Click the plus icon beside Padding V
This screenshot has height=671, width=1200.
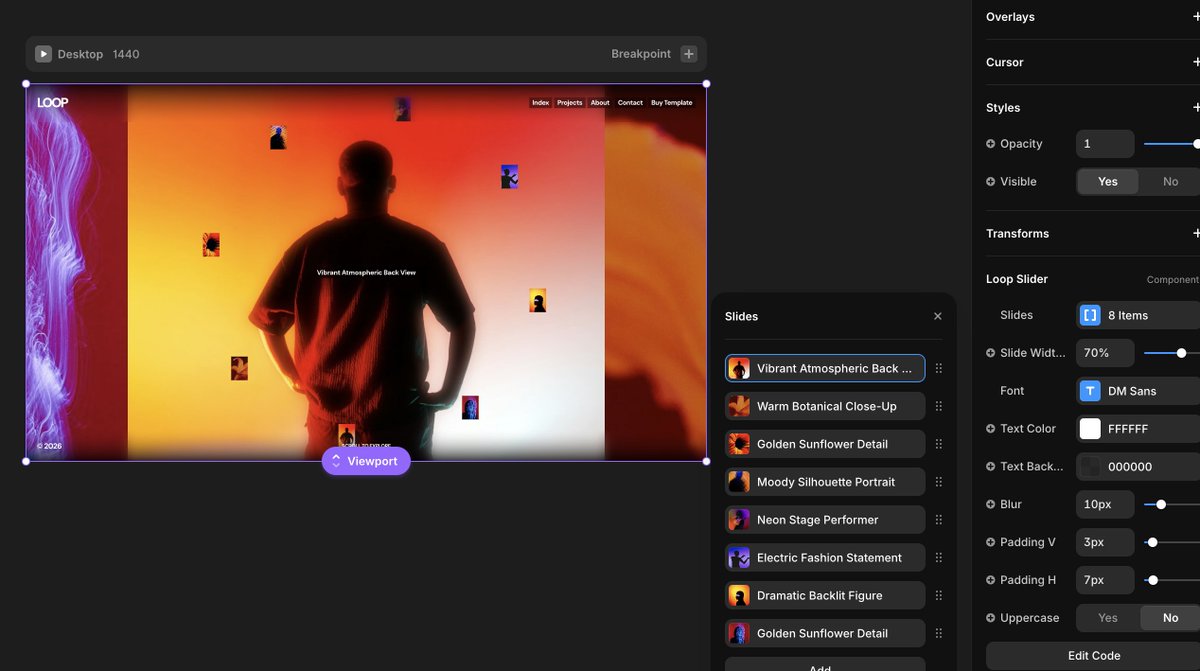coord(991,543)
